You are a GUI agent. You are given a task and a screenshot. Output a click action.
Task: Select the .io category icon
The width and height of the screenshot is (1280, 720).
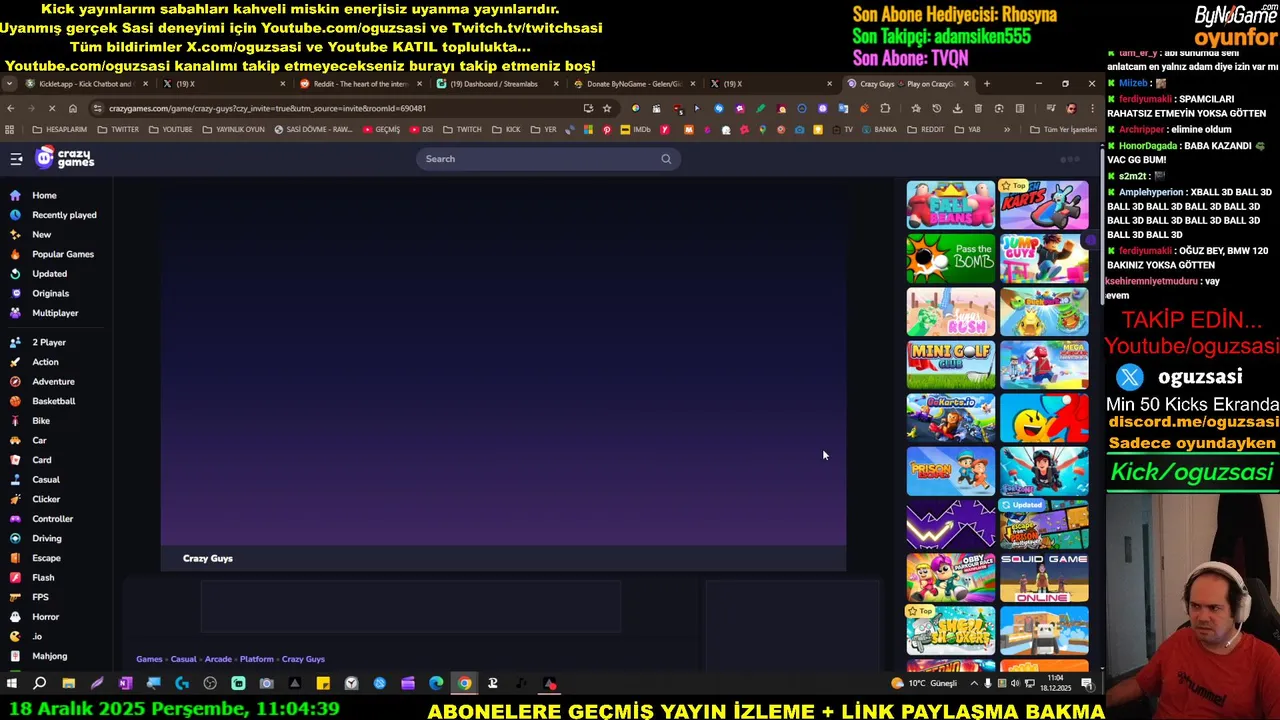click(15, 636)
